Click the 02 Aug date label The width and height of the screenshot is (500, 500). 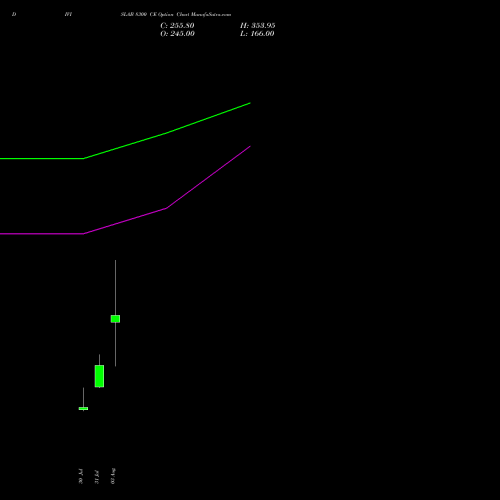click(x=113, y=476)
